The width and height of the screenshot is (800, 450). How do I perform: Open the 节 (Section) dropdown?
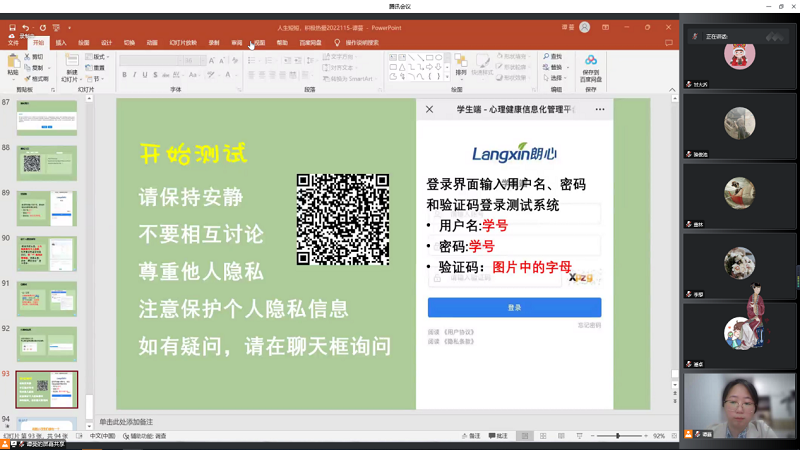95,79
